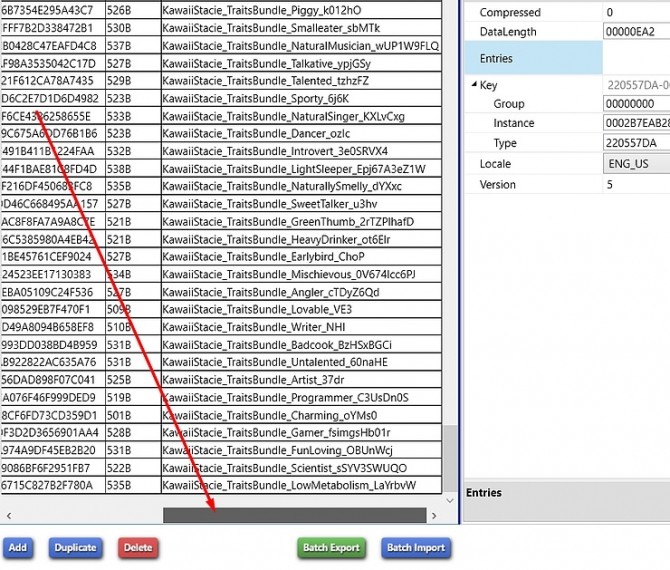Click the horizontal scrollbar thumb

294,515
